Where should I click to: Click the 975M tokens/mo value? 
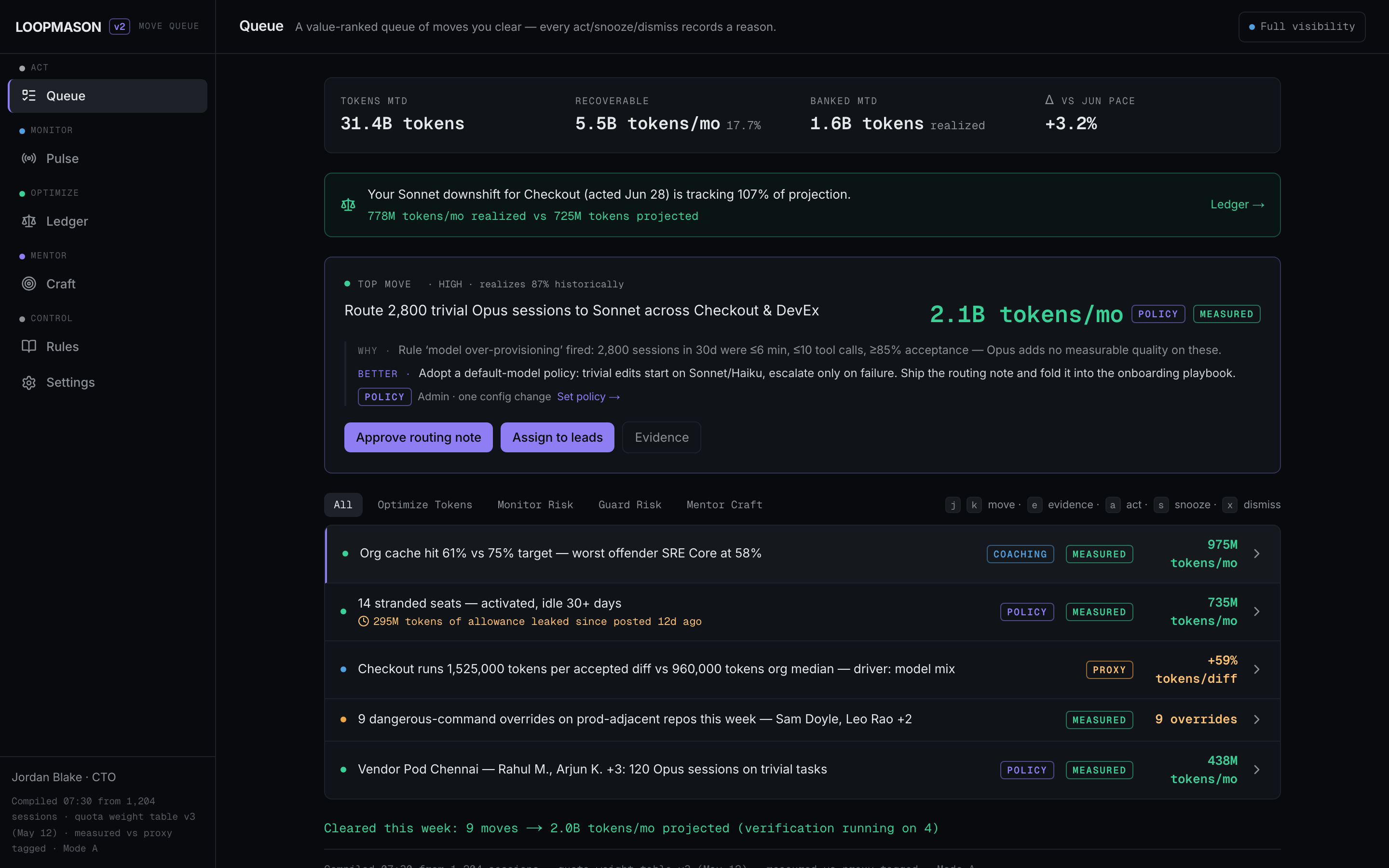[x=1204, y=554]
